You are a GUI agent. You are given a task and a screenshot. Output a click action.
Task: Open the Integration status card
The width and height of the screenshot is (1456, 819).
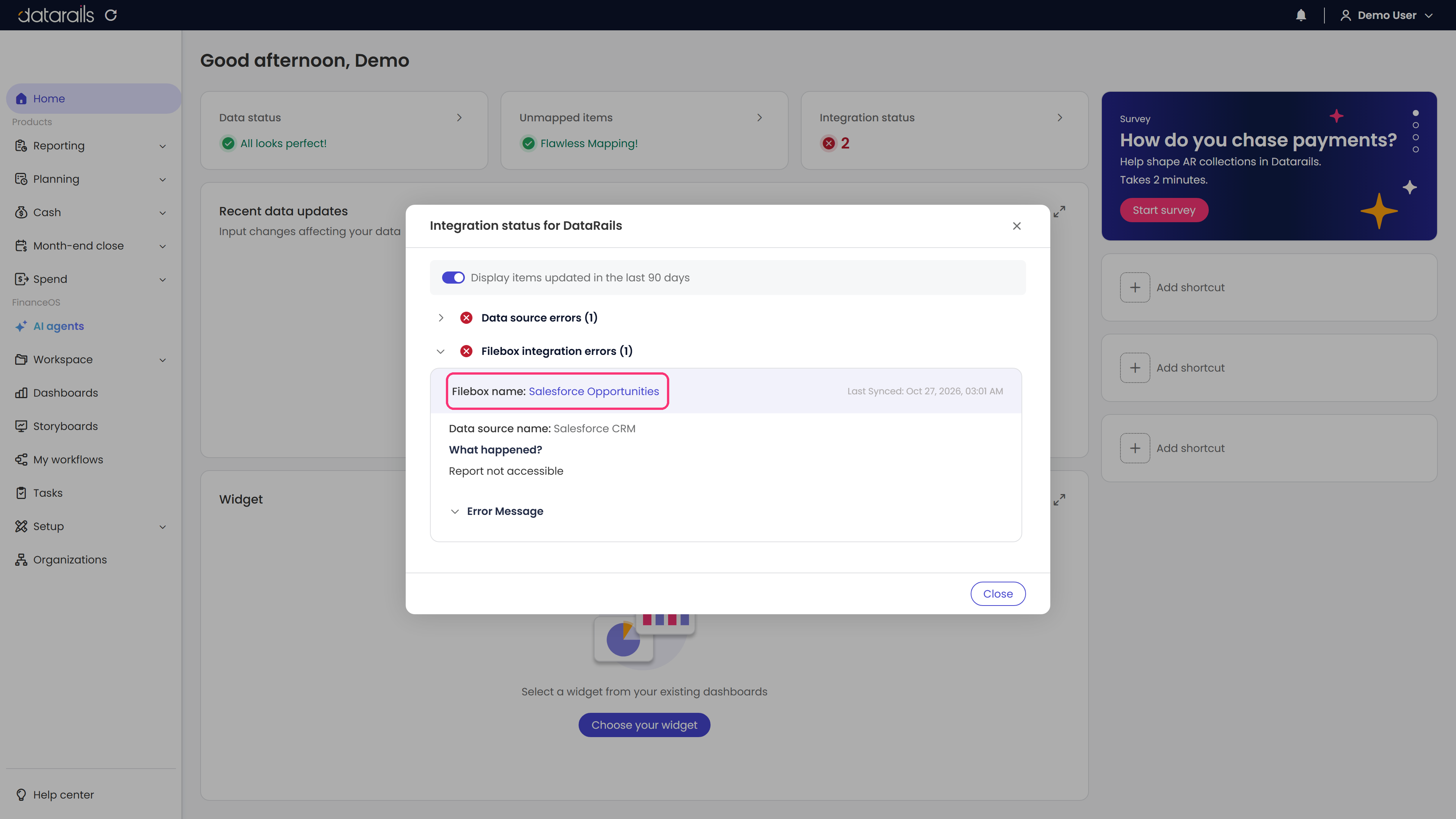(x=945, y=130)
